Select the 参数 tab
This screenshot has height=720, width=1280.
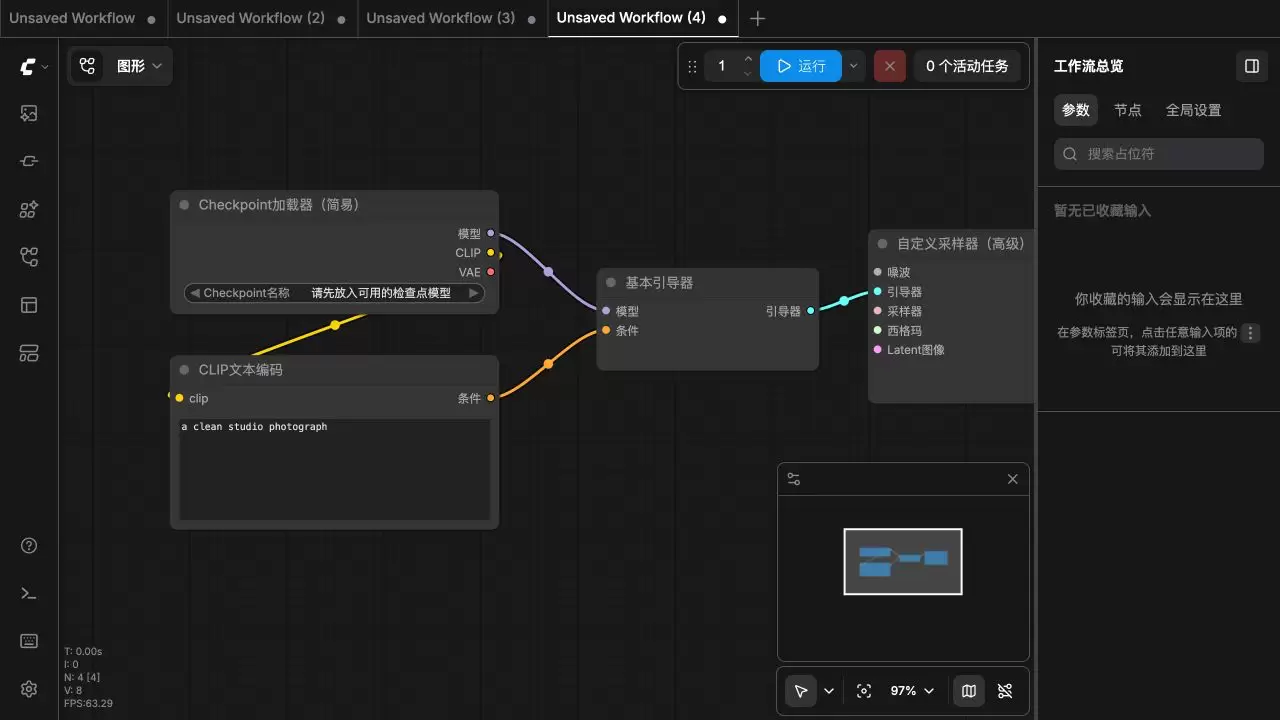point(1076,110)
